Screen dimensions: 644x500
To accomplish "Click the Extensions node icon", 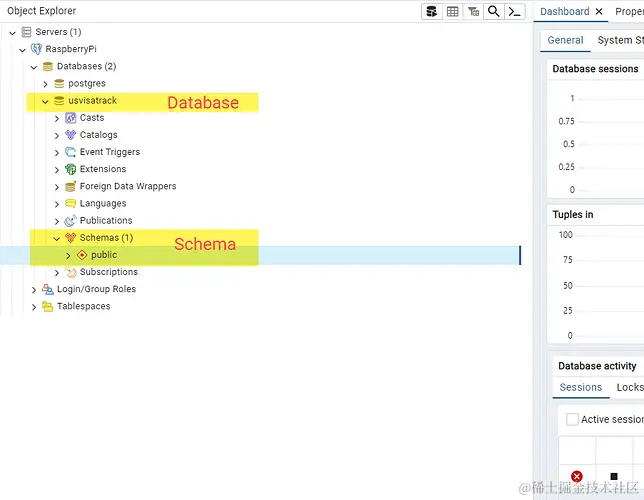I will pyautogui.click(x=71, y=169).
